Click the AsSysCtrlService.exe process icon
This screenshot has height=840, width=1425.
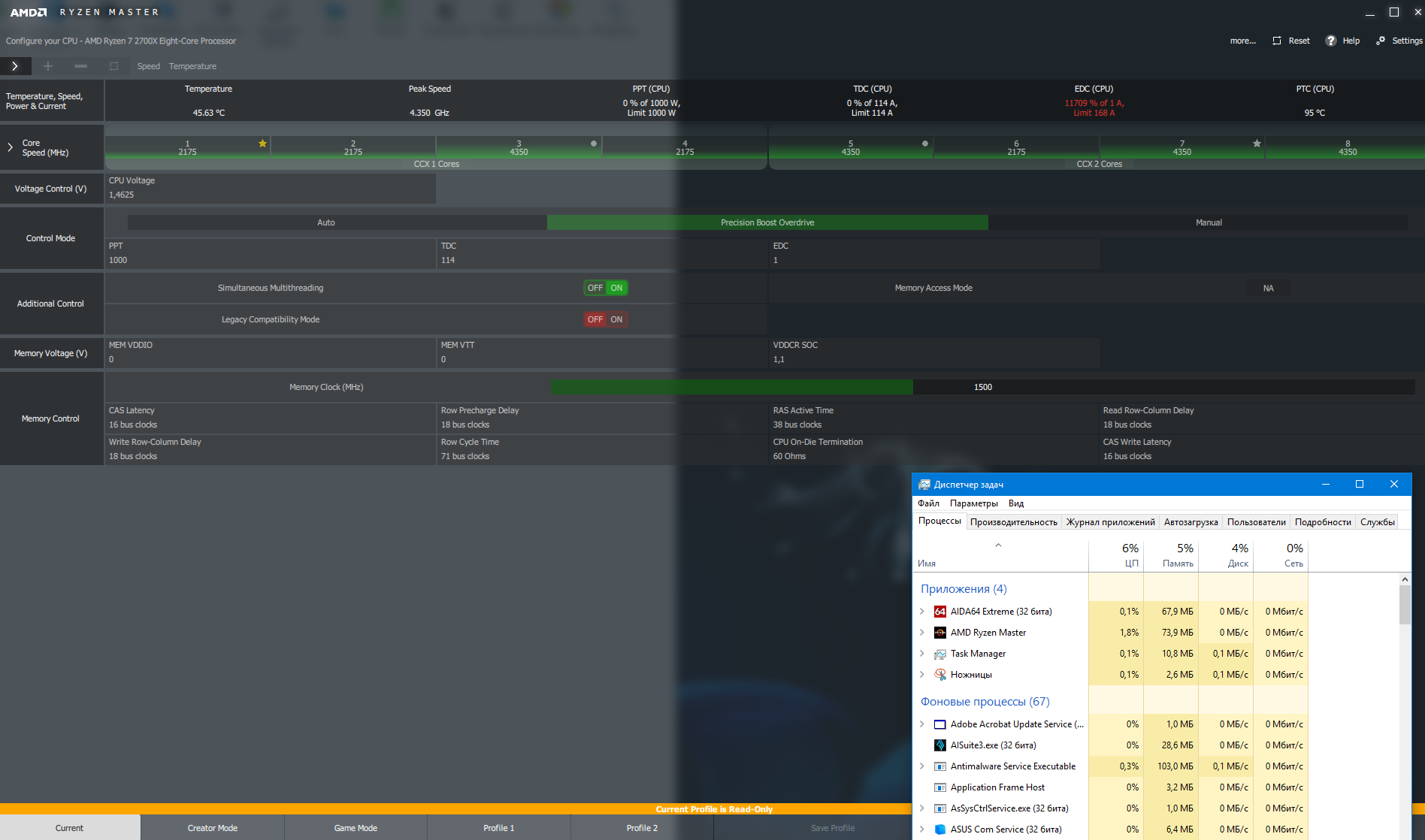tap(940, 808)
